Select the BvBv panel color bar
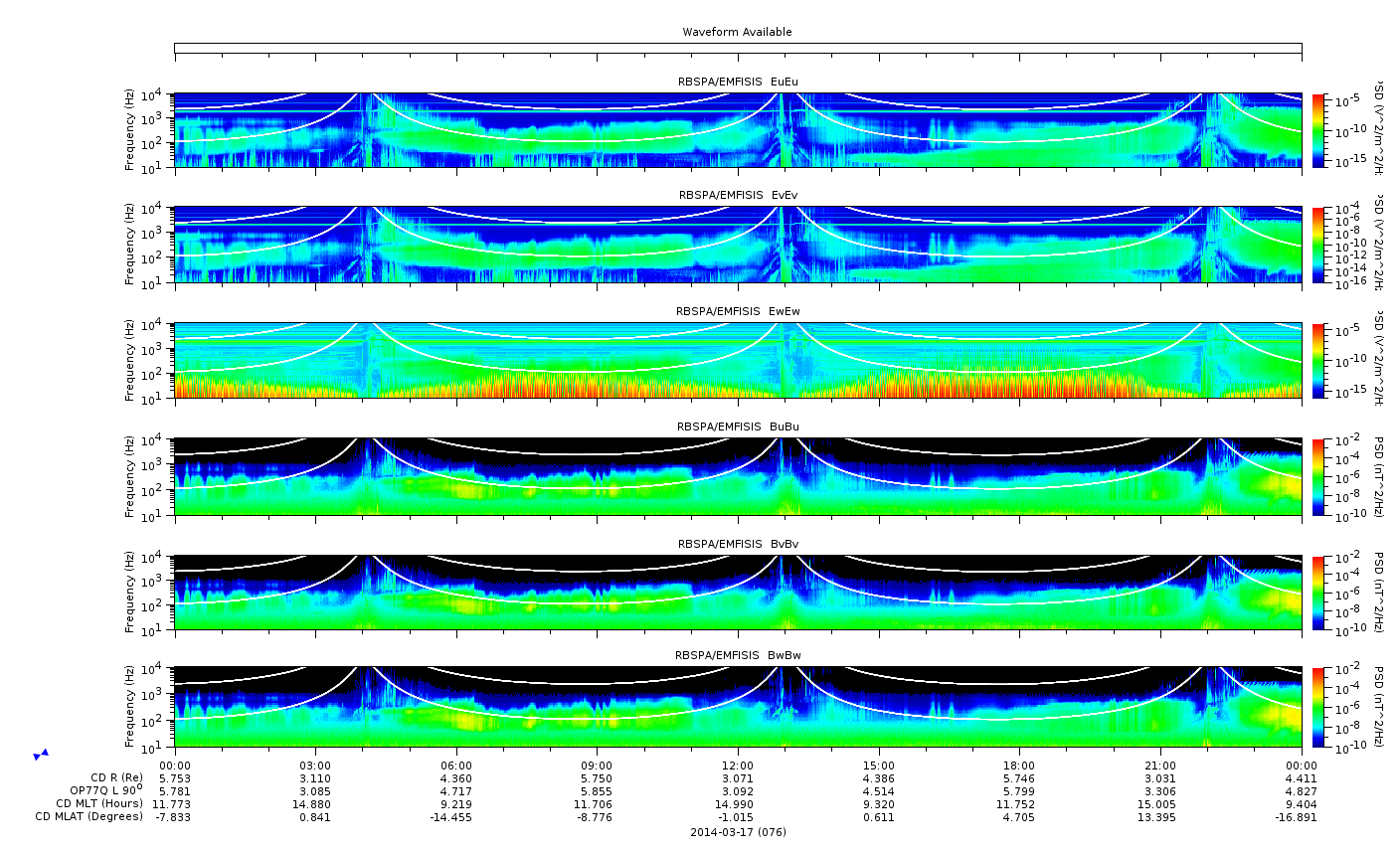The height and width of the screenshot is (854, 1400). (x=1318, y=594)
